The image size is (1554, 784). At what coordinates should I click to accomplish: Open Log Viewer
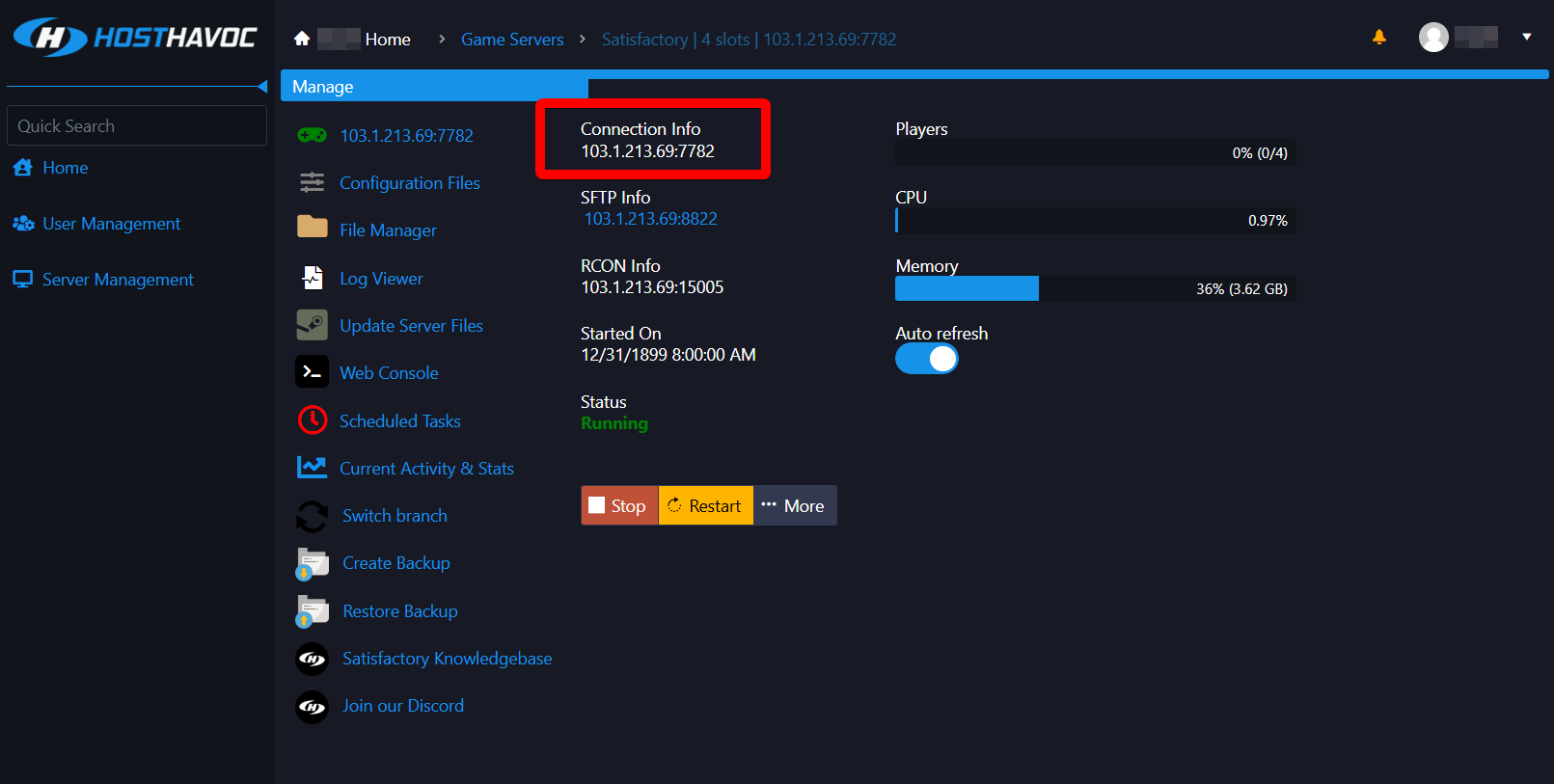(x=381, y=279)
